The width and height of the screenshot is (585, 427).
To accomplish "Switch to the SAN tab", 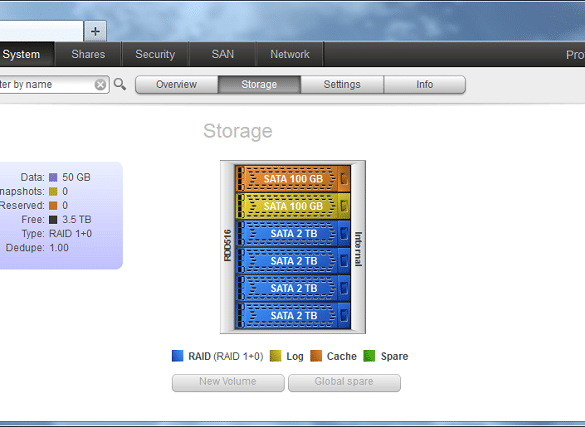I will (223, 54).
